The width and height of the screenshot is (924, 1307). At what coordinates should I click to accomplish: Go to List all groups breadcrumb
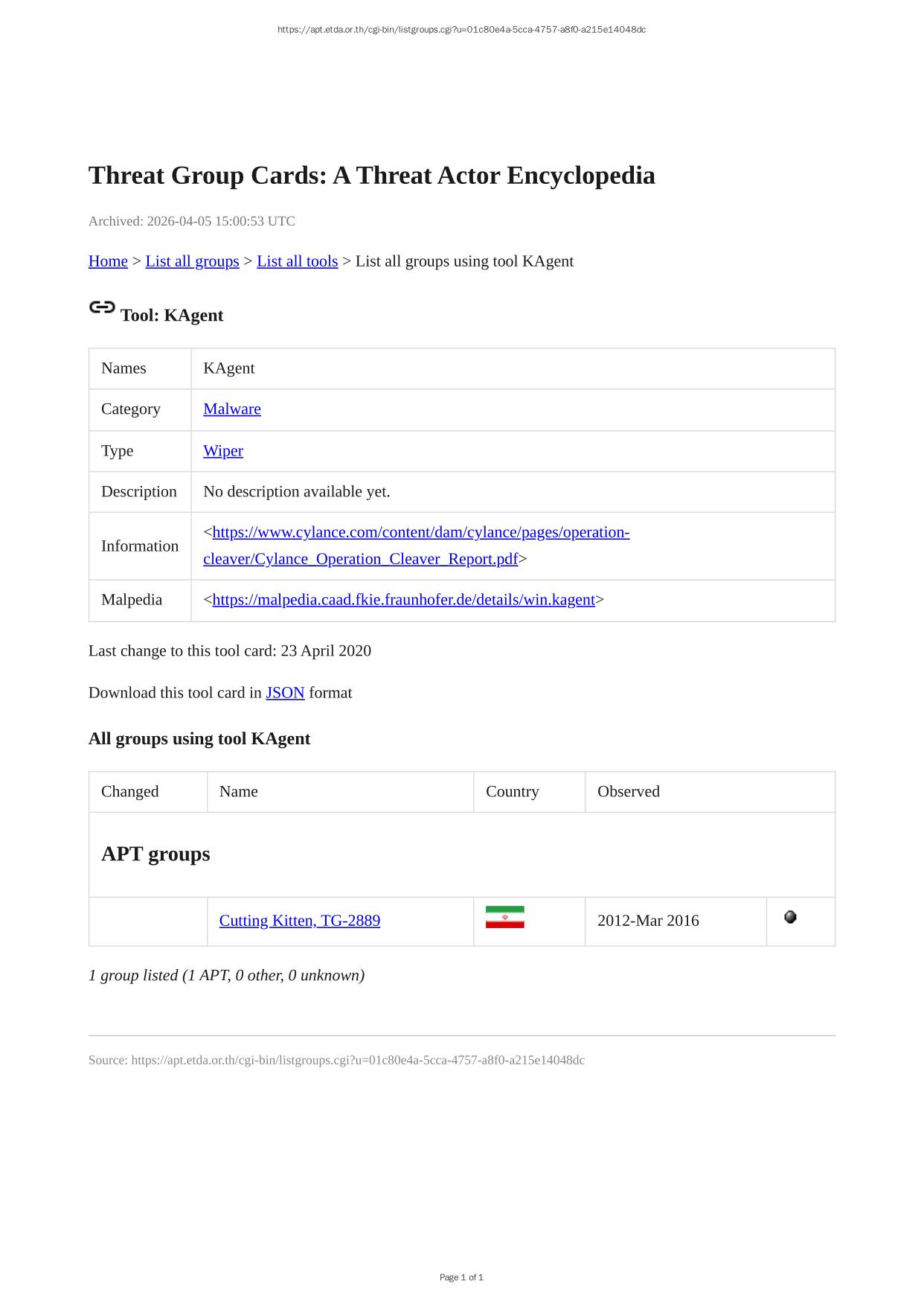point(192,261)
